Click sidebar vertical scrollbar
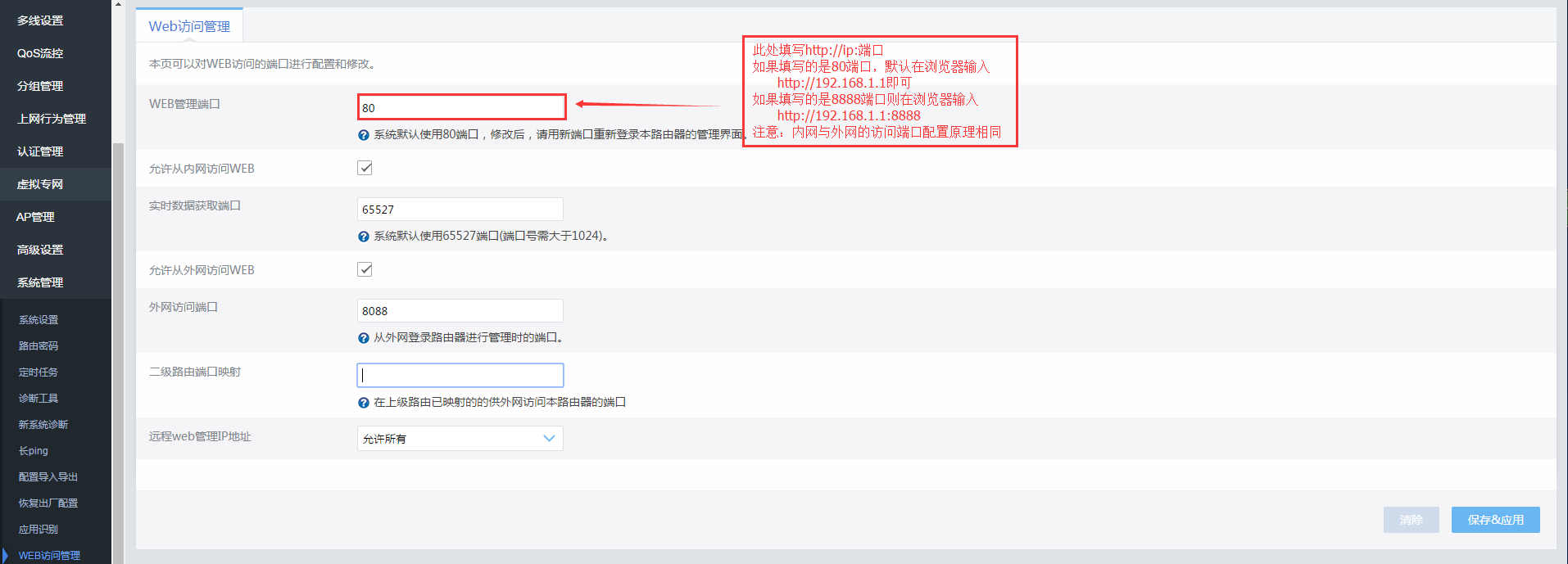1568x564 pixels. (118, 327)
